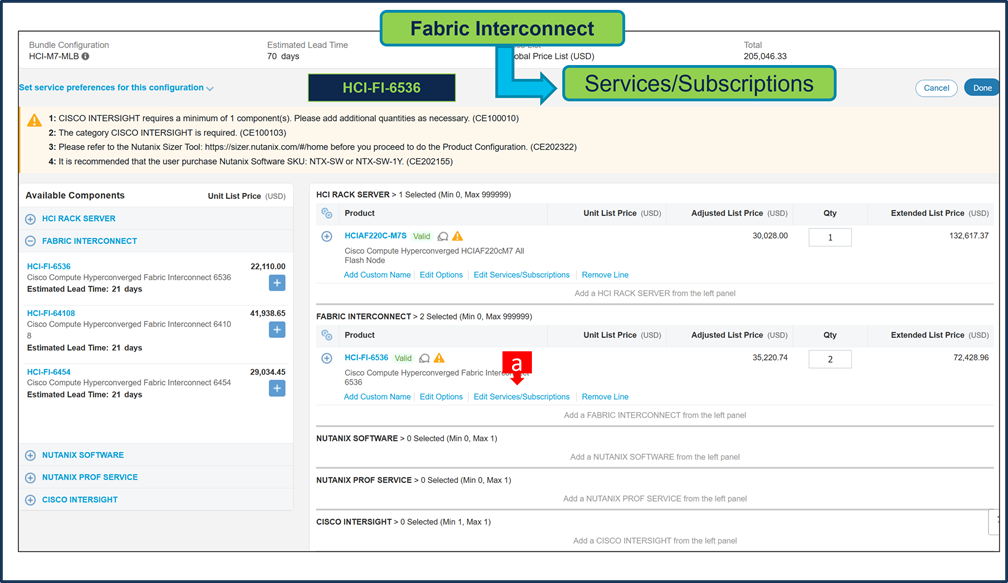Screen dimensions: 1008x583
Task: Click the link icon in FABRIC INTERCONNECT table header
Action: tap(327, 336)
